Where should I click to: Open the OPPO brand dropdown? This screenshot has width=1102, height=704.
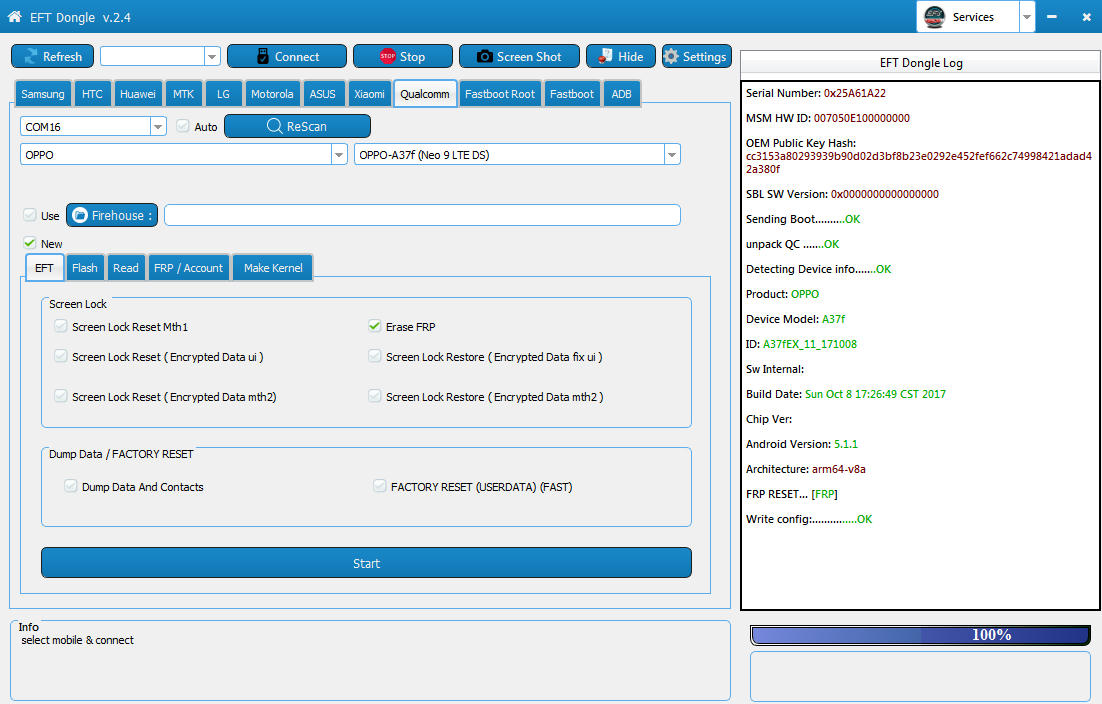[x=339, y=155]
